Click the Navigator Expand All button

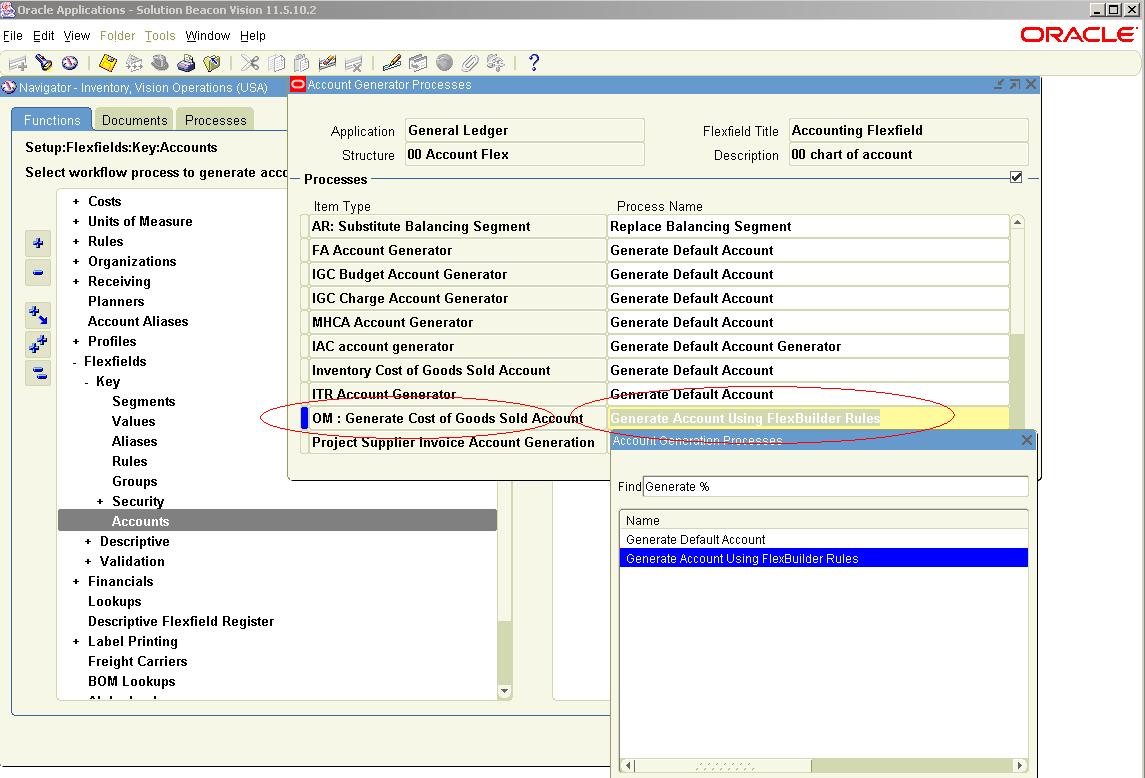tap(38, 344)
